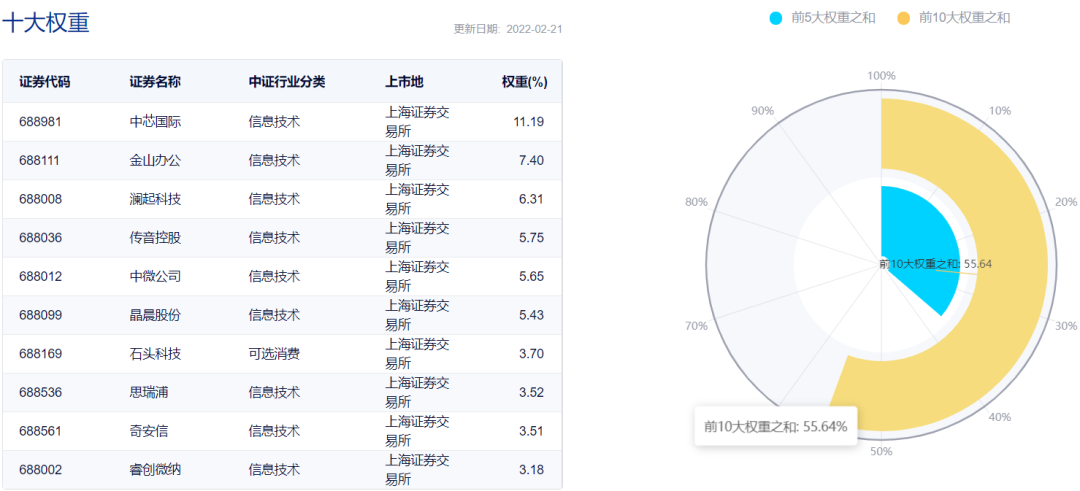Click the security name 金山办公
The image size is (1080, 491).
(155, 160)
